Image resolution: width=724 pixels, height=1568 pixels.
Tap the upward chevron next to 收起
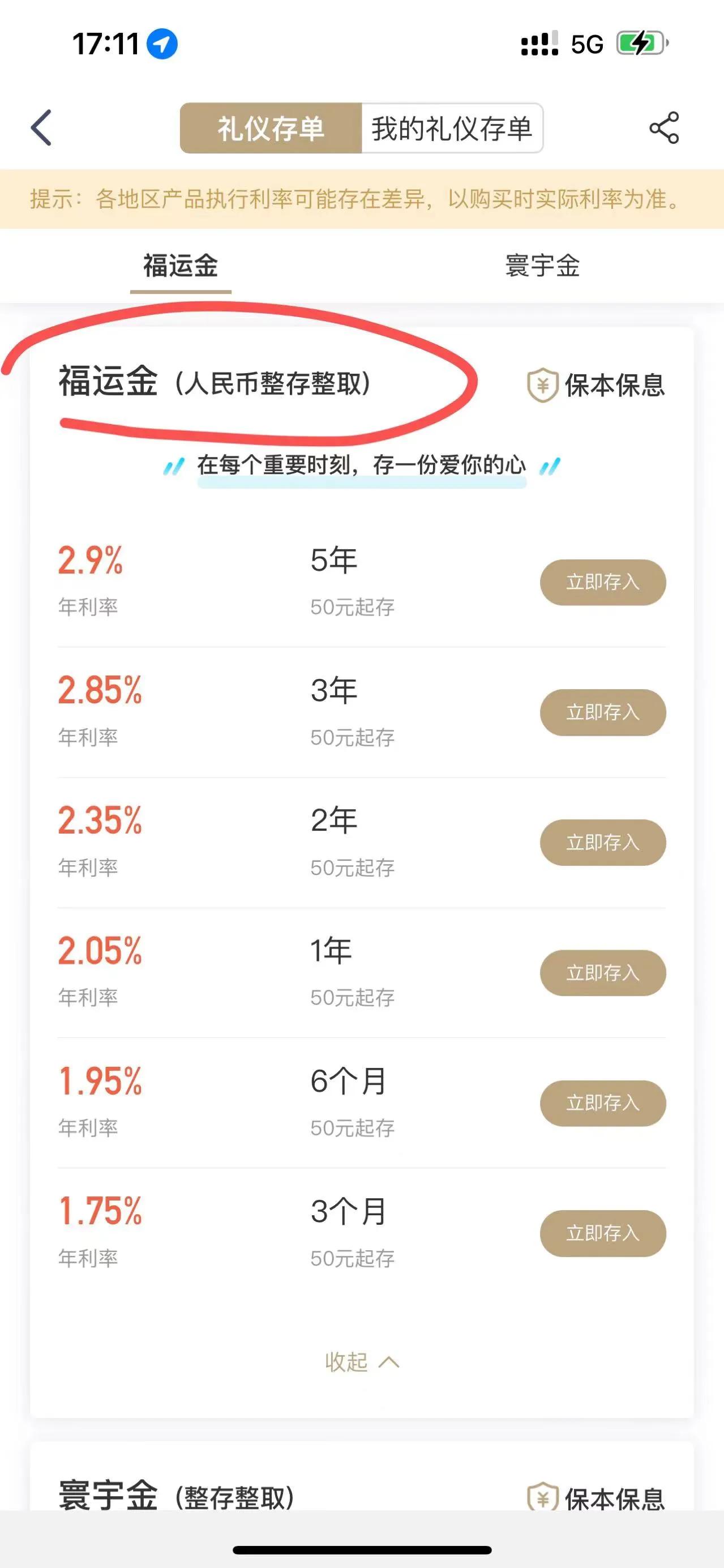click(389, 1362)
